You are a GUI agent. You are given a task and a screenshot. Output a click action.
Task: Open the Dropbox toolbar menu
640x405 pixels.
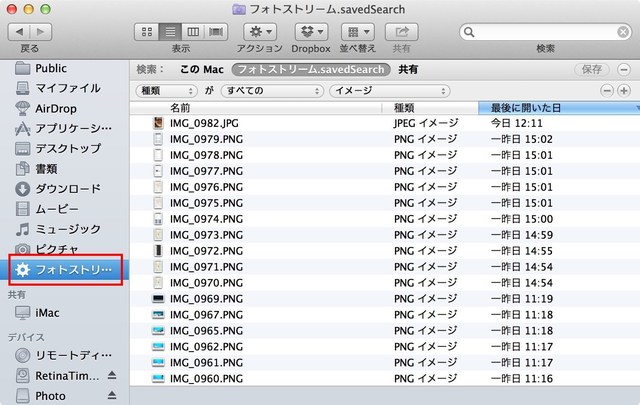click(311, 32)
